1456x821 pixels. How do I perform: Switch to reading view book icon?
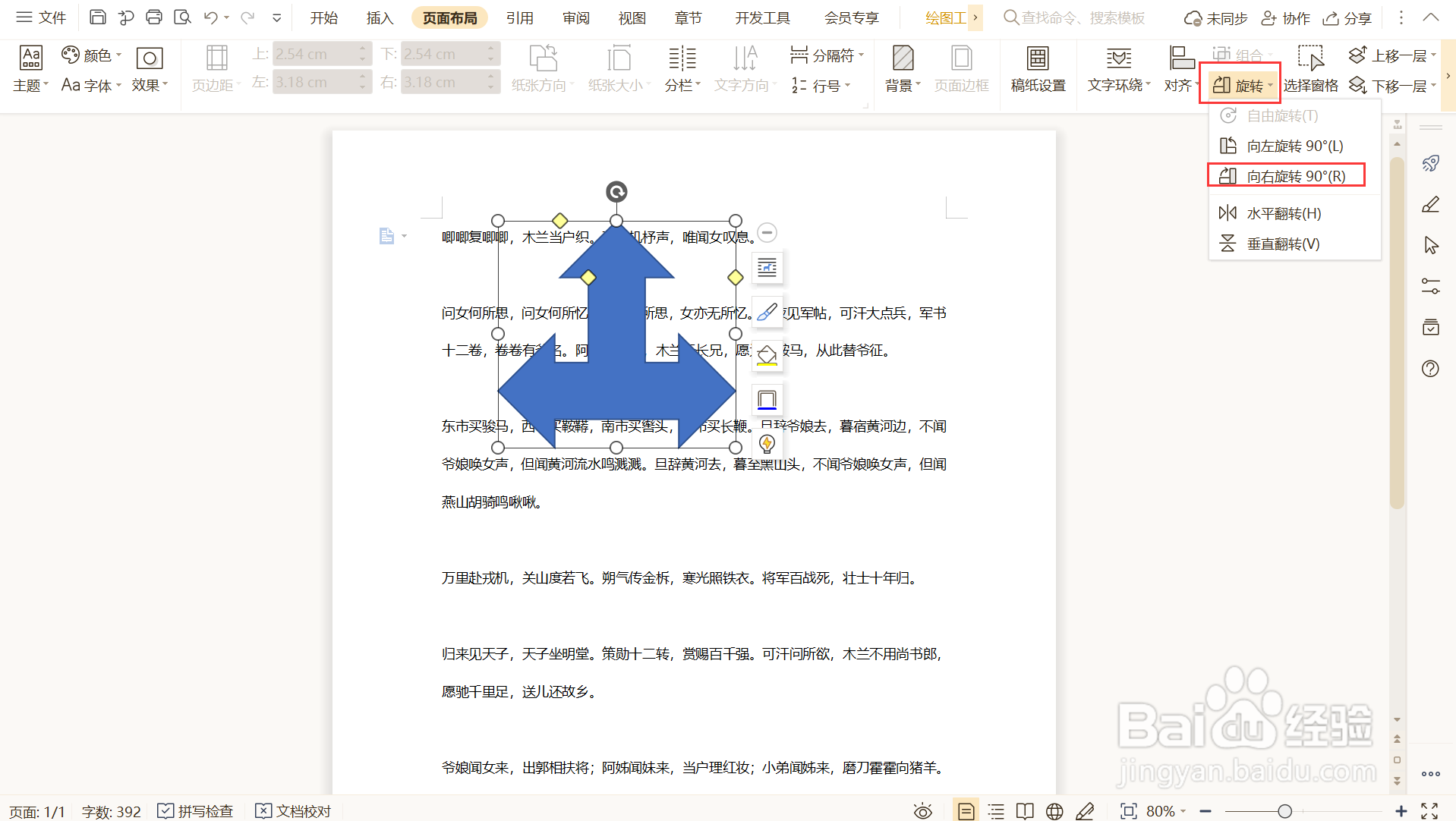click(x=1025, y=811)
